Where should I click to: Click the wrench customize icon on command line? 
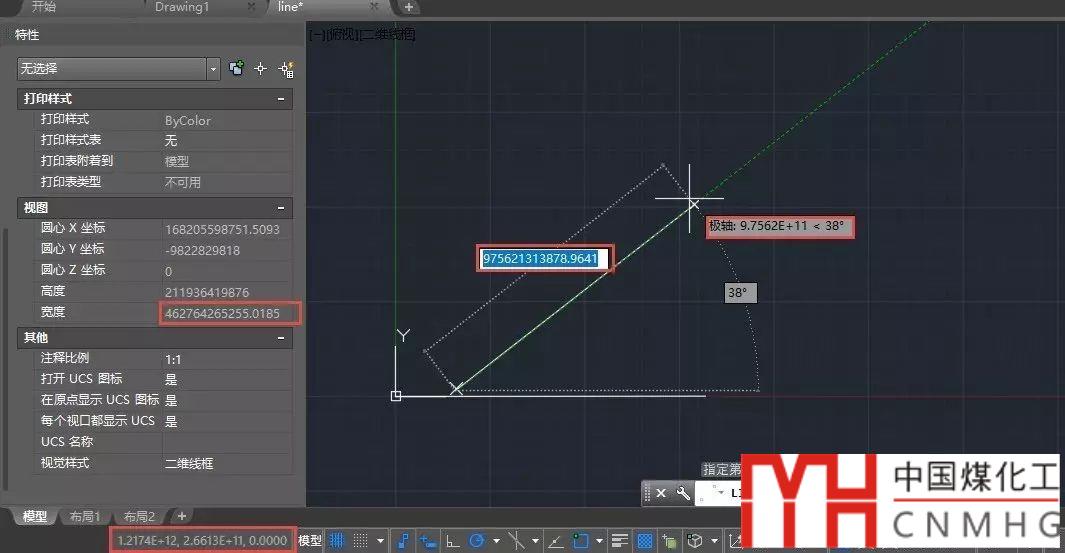coord(684,493)
